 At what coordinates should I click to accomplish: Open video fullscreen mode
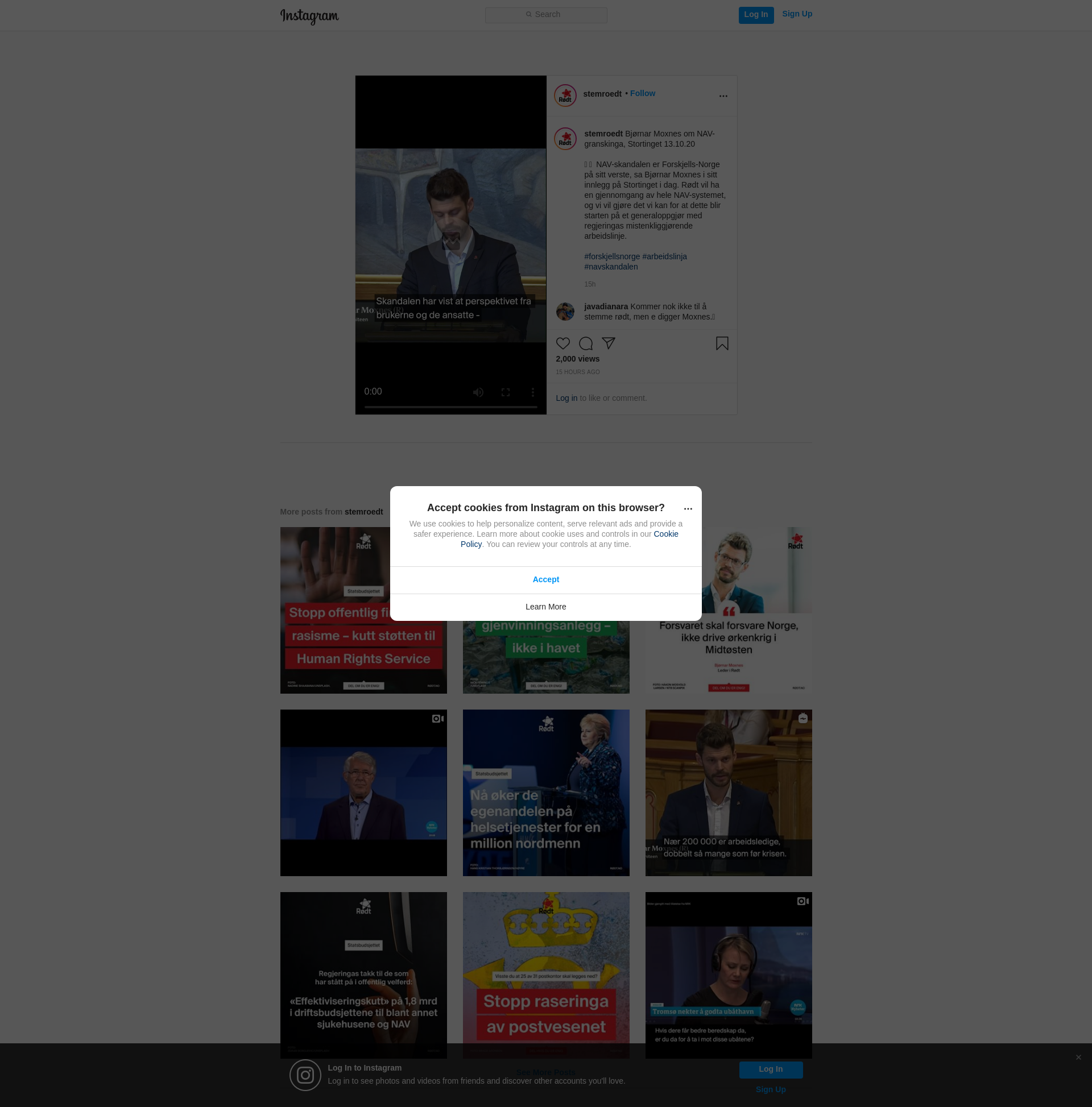505,392
